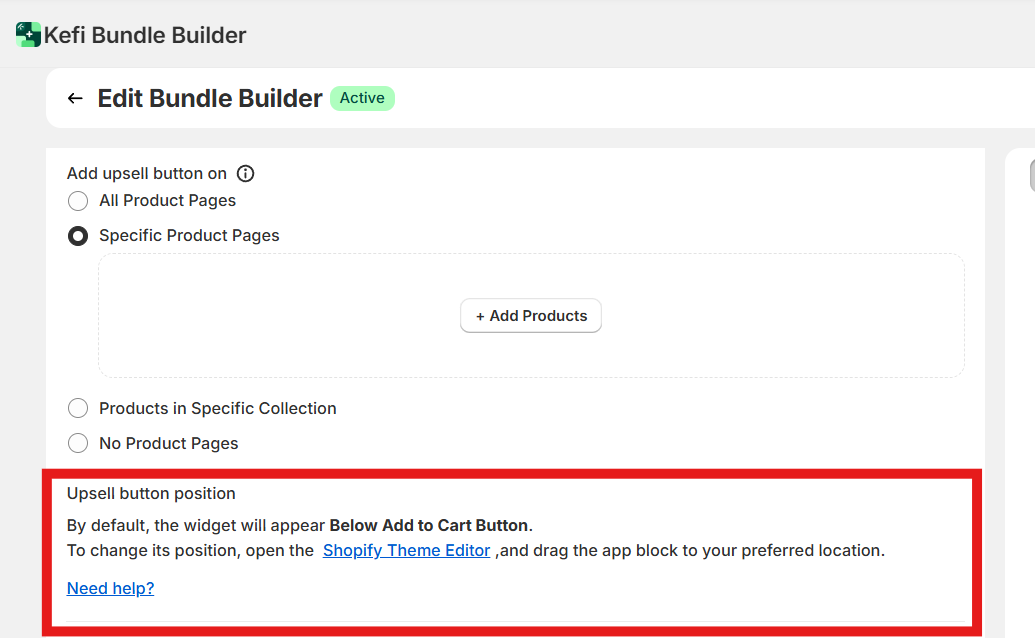Click the 'By default, the widget will appear' text
Screen dimensions: 1035x638
coord(196,525)
